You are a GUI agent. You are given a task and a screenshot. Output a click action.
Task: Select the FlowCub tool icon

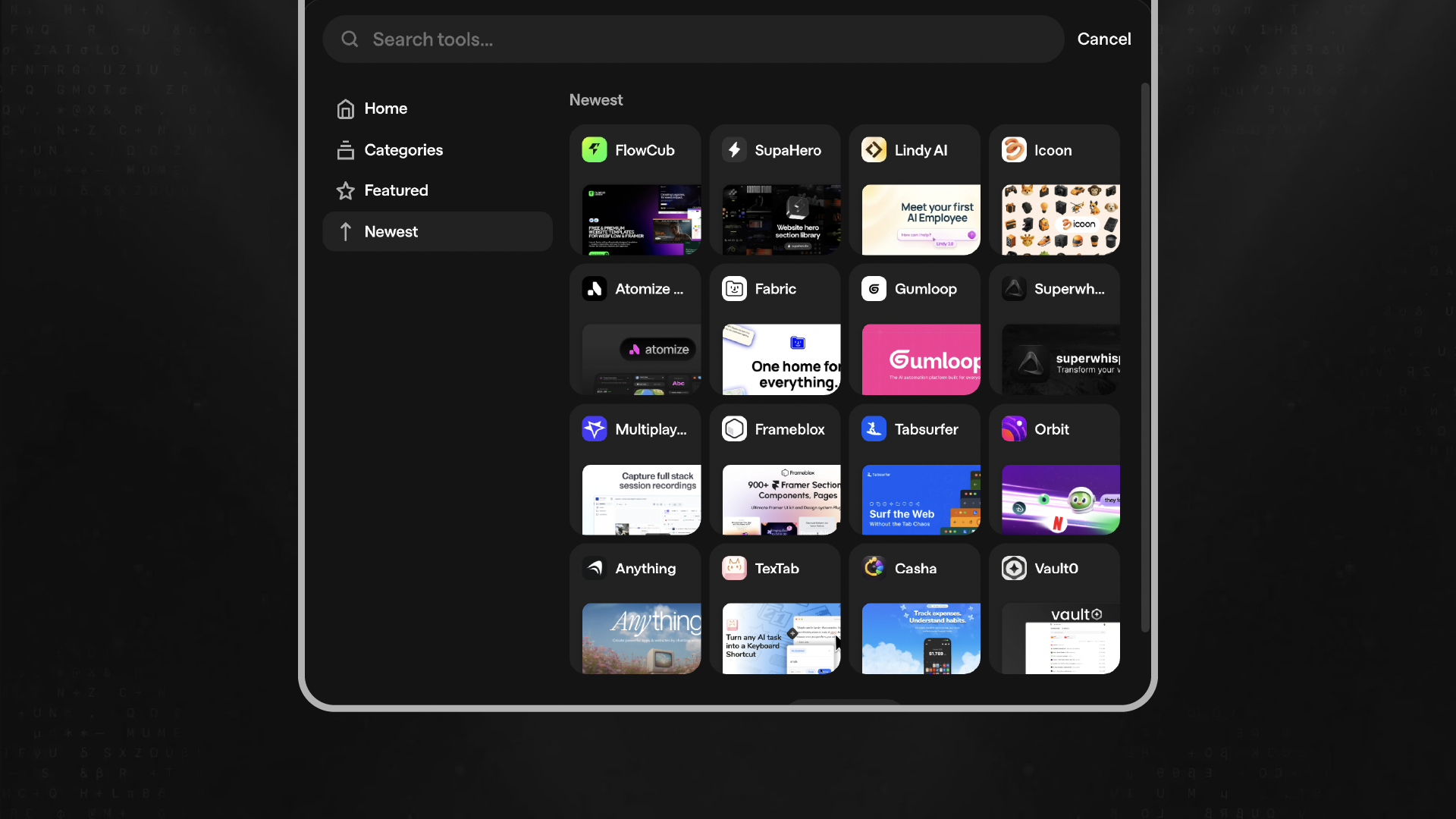pos(594,149)
